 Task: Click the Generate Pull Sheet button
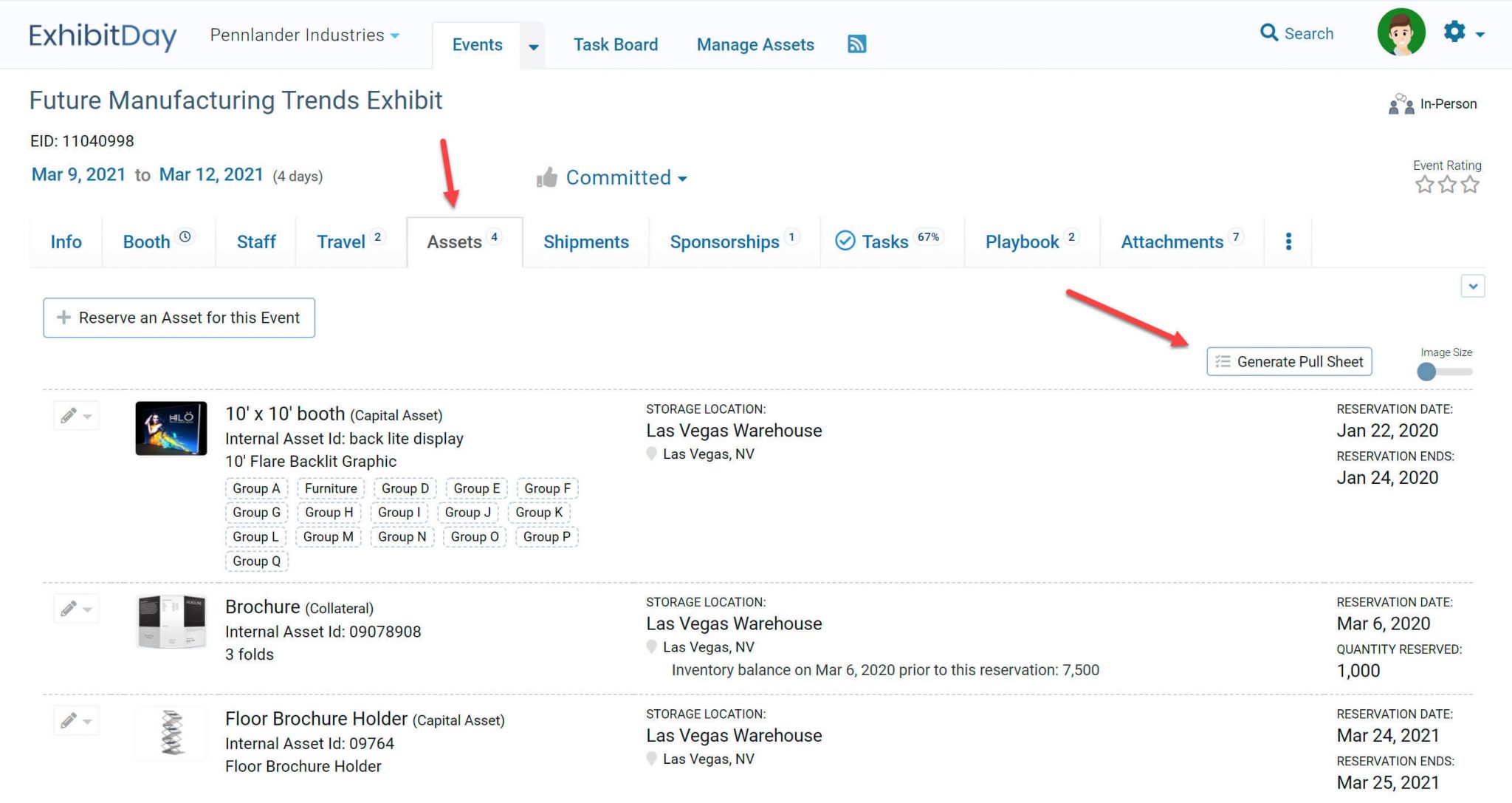tap(1288, 361)
